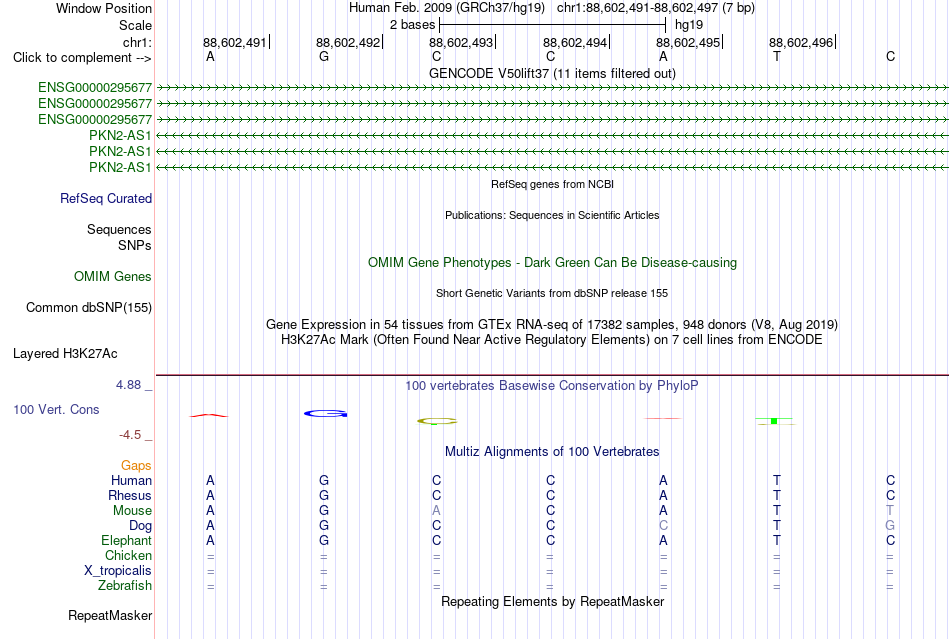Click the 'RefSeq genes from NCBI' title
950x639 pixels.
point(553,184)
